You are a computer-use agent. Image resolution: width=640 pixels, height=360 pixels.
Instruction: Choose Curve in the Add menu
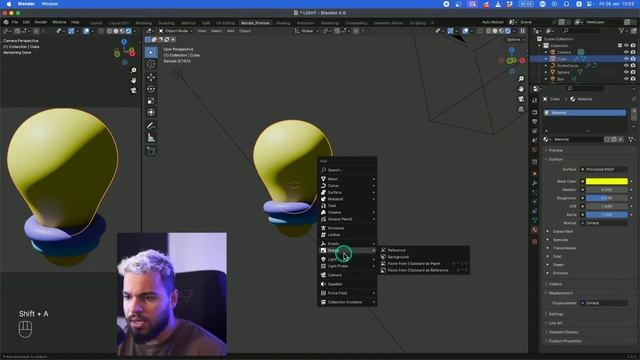347,186
